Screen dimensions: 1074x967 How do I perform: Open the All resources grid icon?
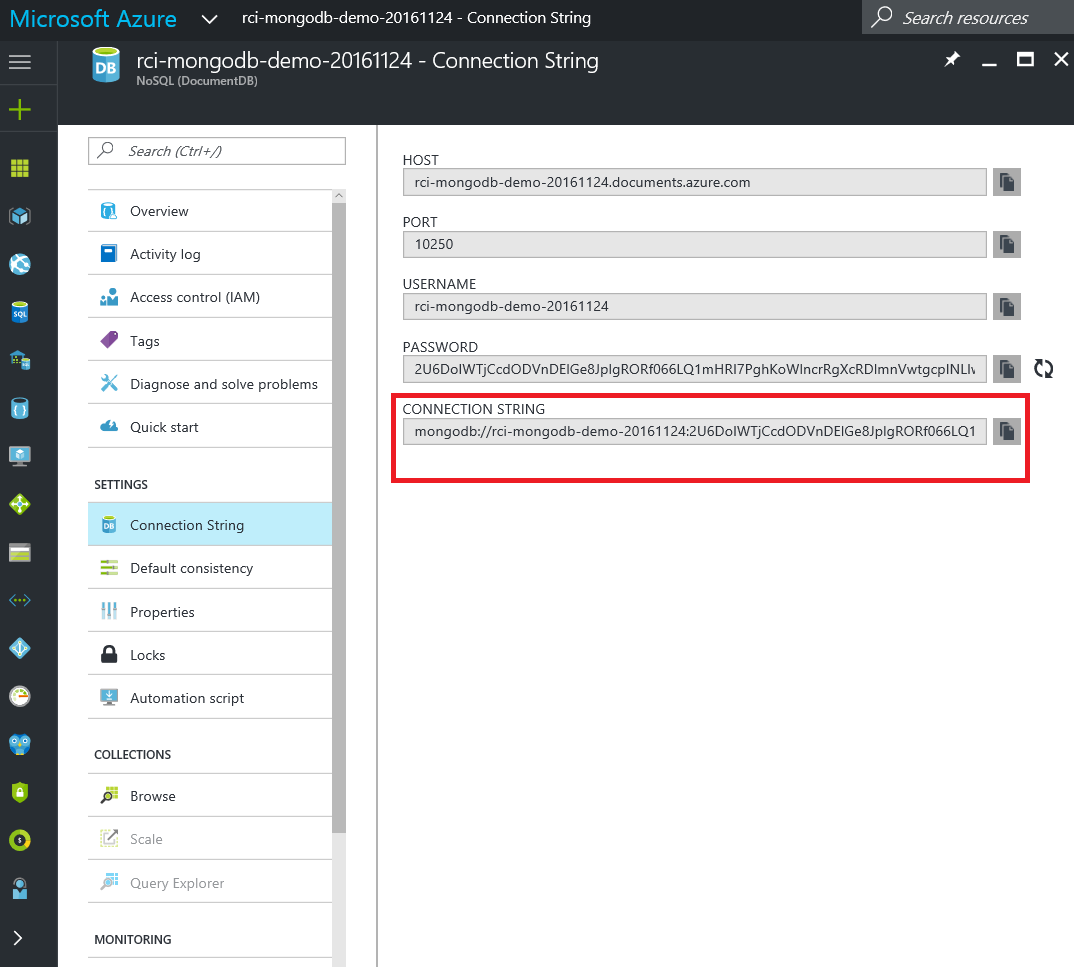click(20, 168)
